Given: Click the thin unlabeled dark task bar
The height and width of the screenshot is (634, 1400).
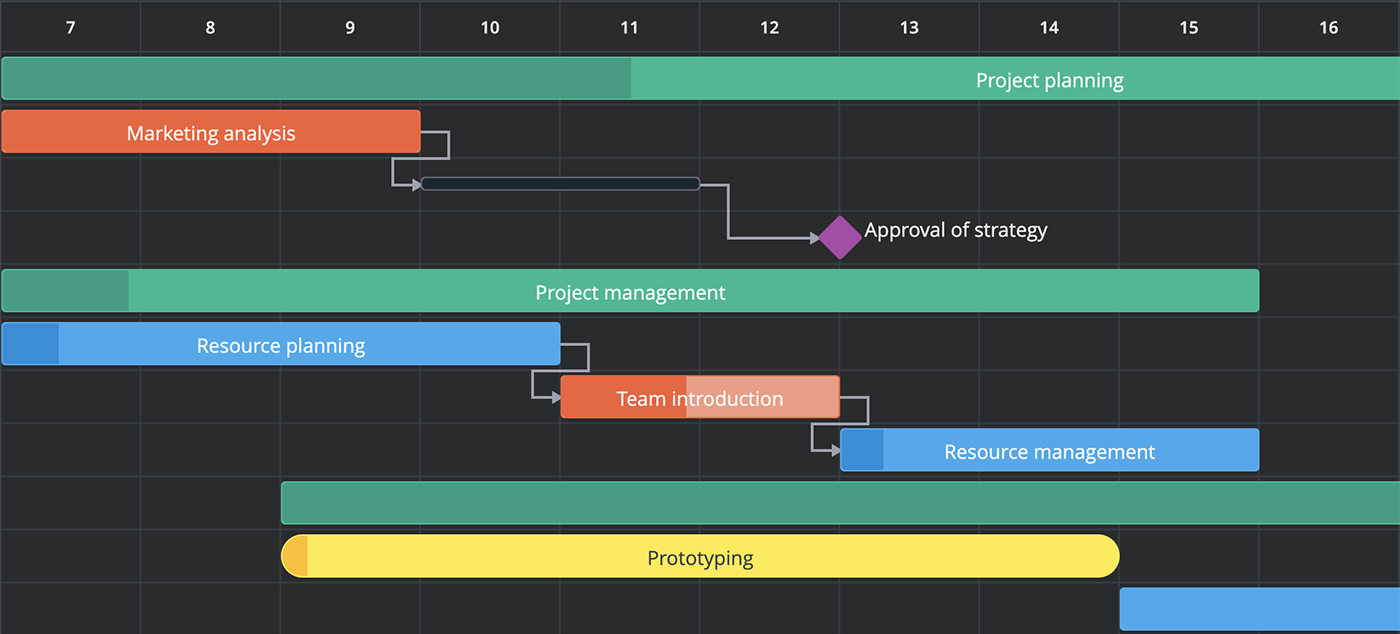Looking at the screenshot, I should 560,184.
